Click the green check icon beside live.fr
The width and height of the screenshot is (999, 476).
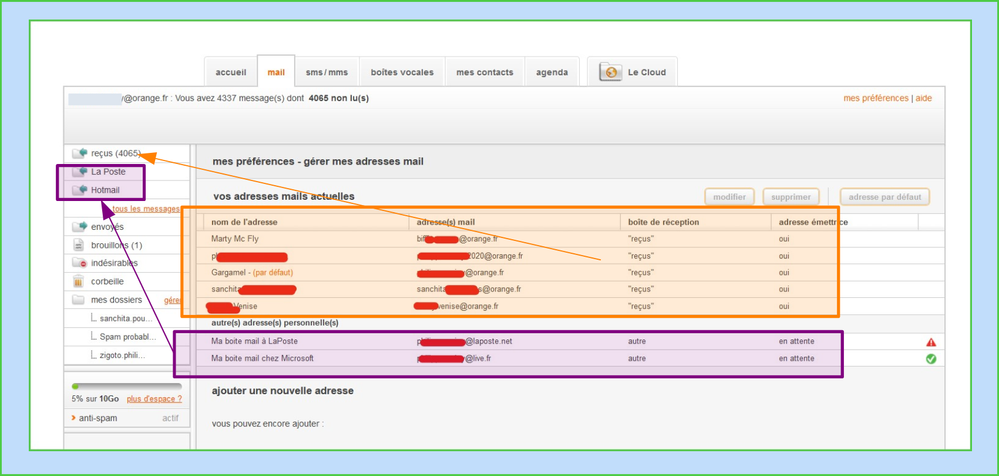931,359
